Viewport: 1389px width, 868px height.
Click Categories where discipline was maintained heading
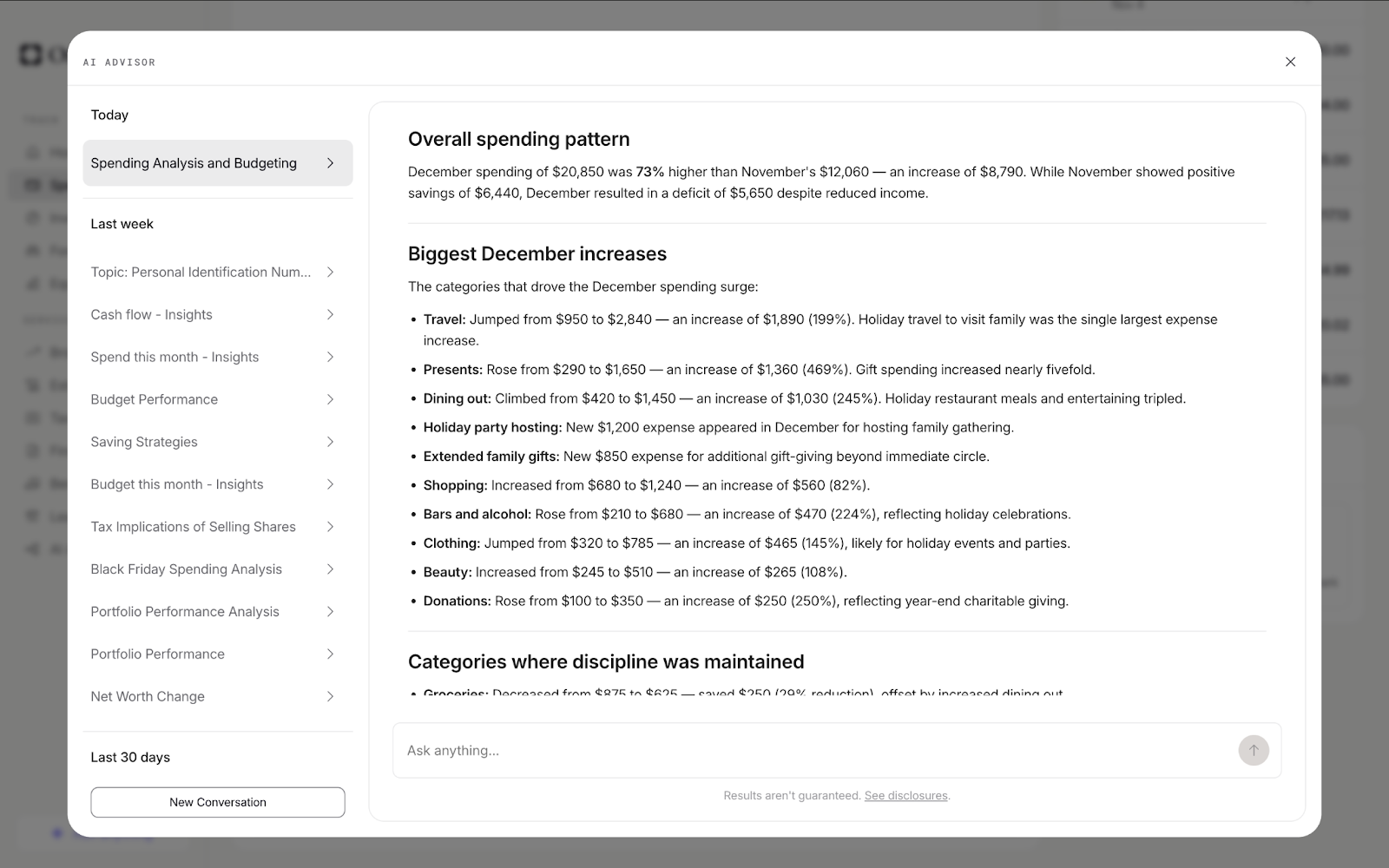pos(606,661)
